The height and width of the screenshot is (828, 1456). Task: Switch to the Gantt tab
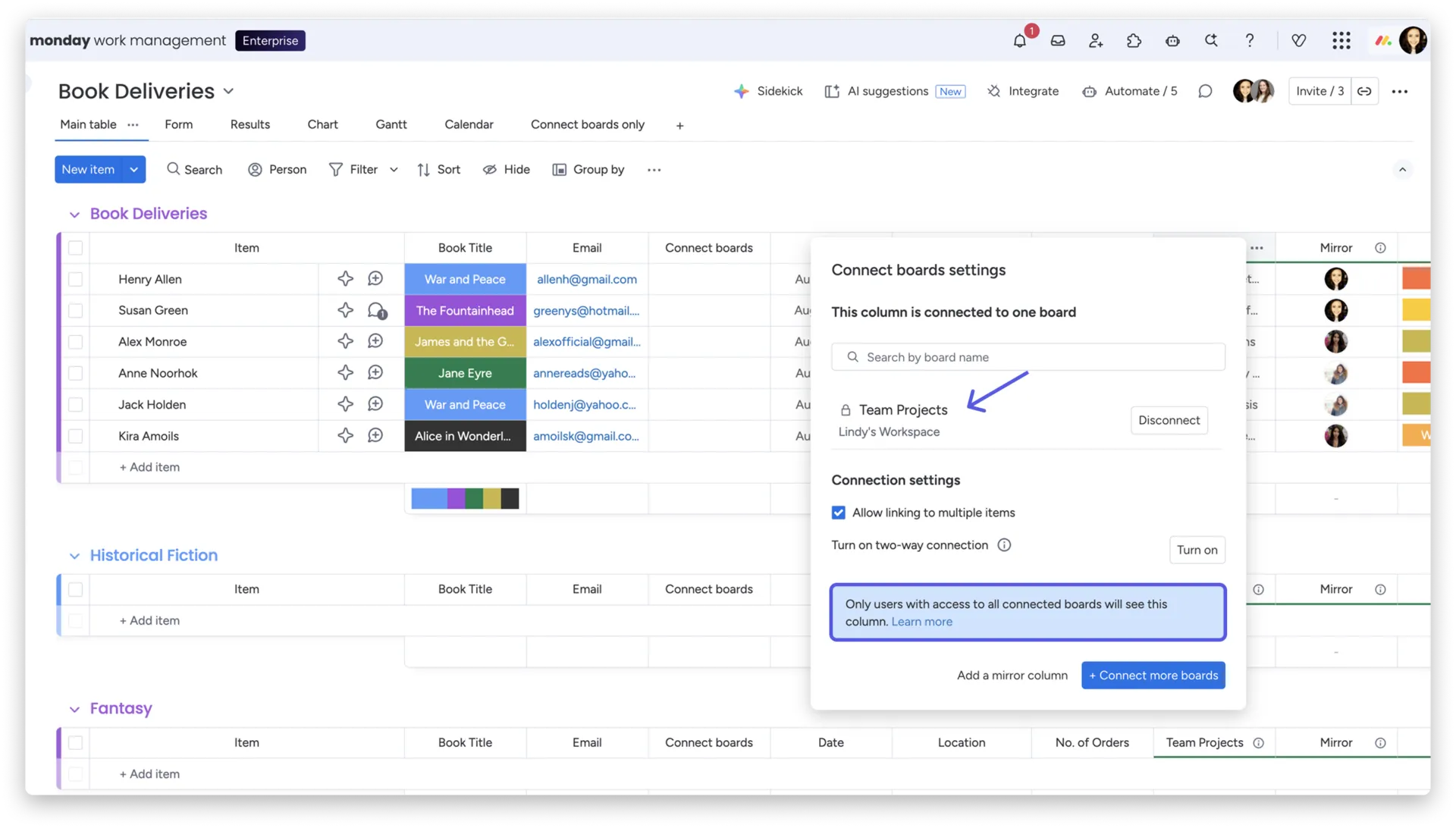point(391,124)
